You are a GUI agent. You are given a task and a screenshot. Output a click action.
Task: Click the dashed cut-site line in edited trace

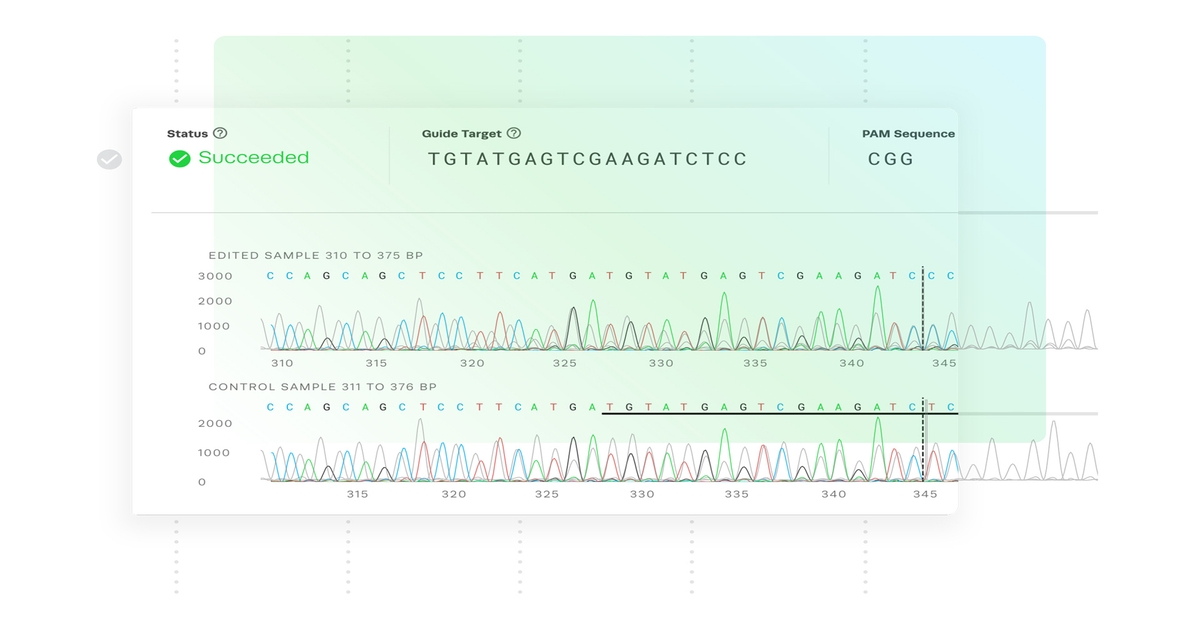(x=923, y=308)
